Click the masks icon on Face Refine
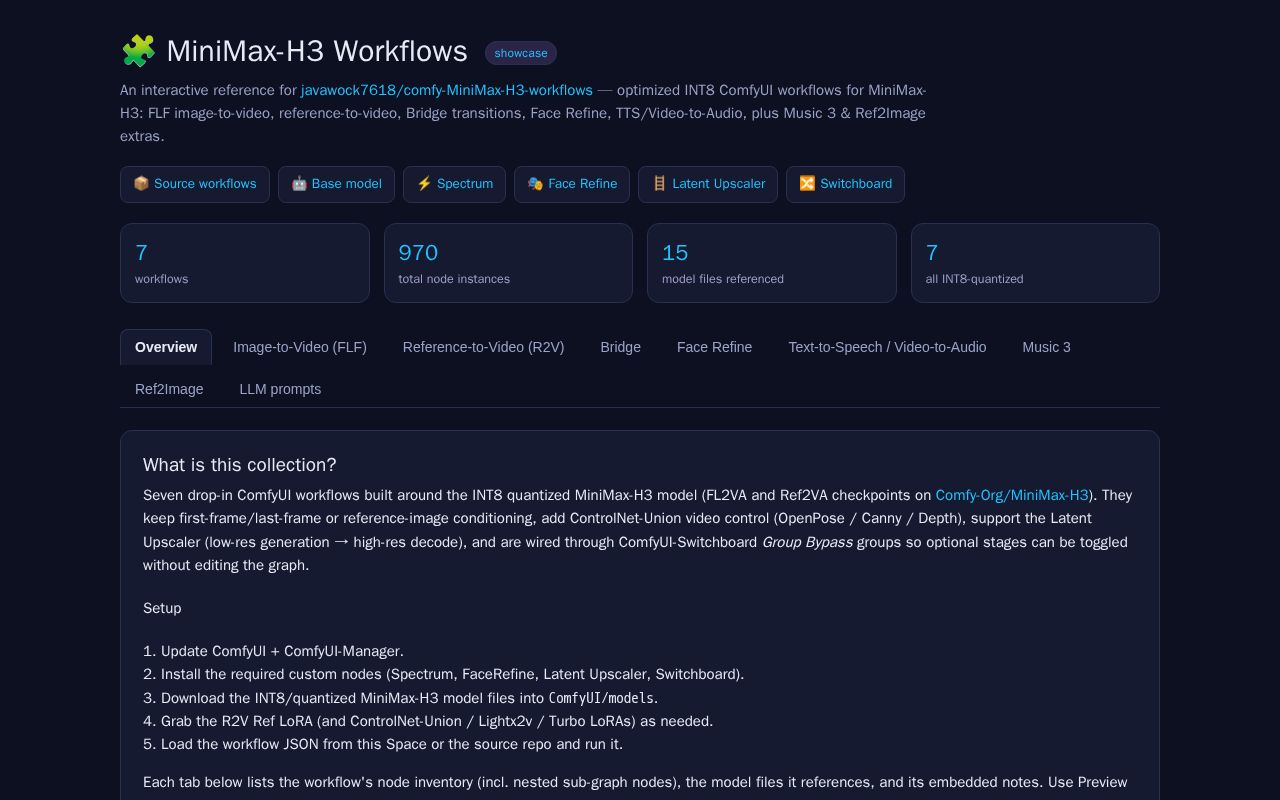 [x=535, y=184]
